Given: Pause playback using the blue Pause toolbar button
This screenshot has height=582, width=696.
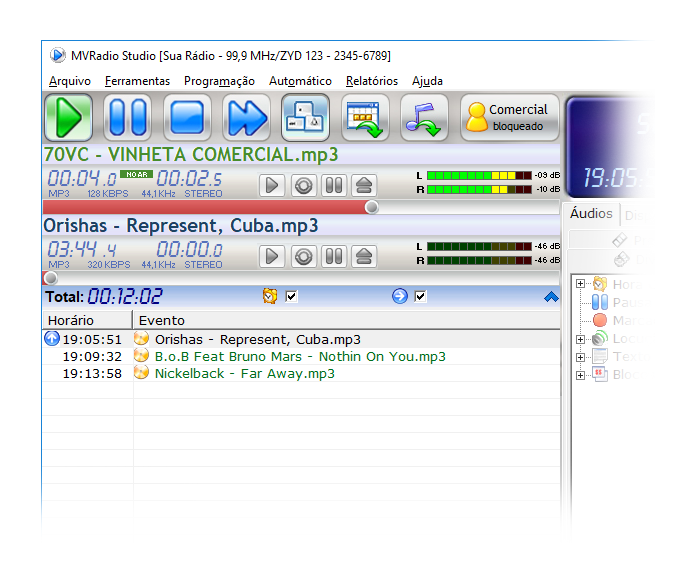Looking at the screenshot, I should [128, 118].
